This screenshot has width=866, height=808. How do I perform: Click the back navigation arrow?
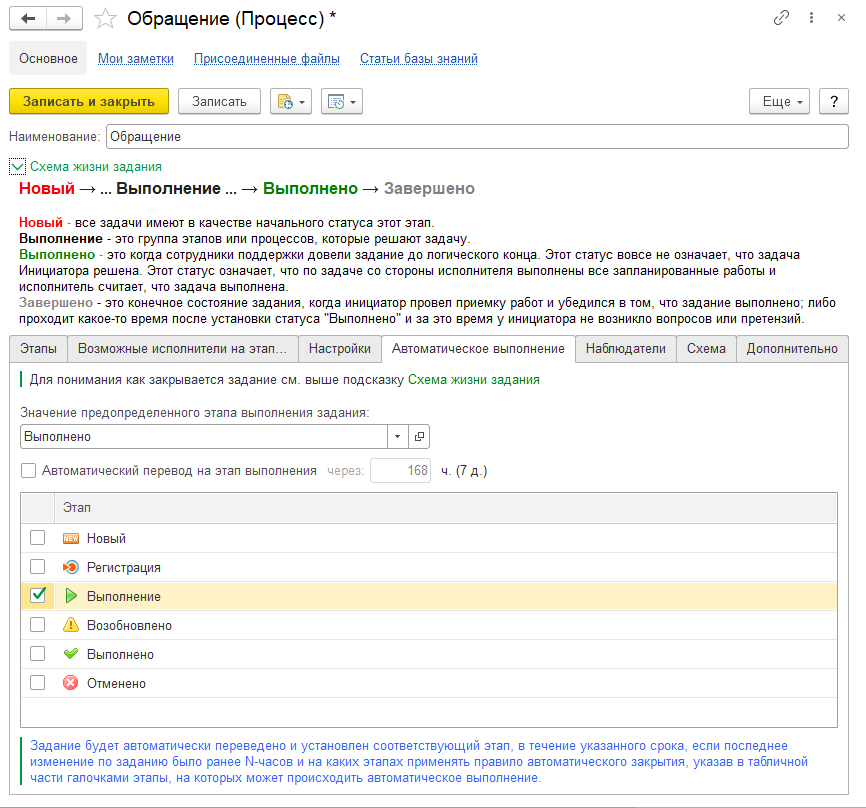click(x=25, y=17)
